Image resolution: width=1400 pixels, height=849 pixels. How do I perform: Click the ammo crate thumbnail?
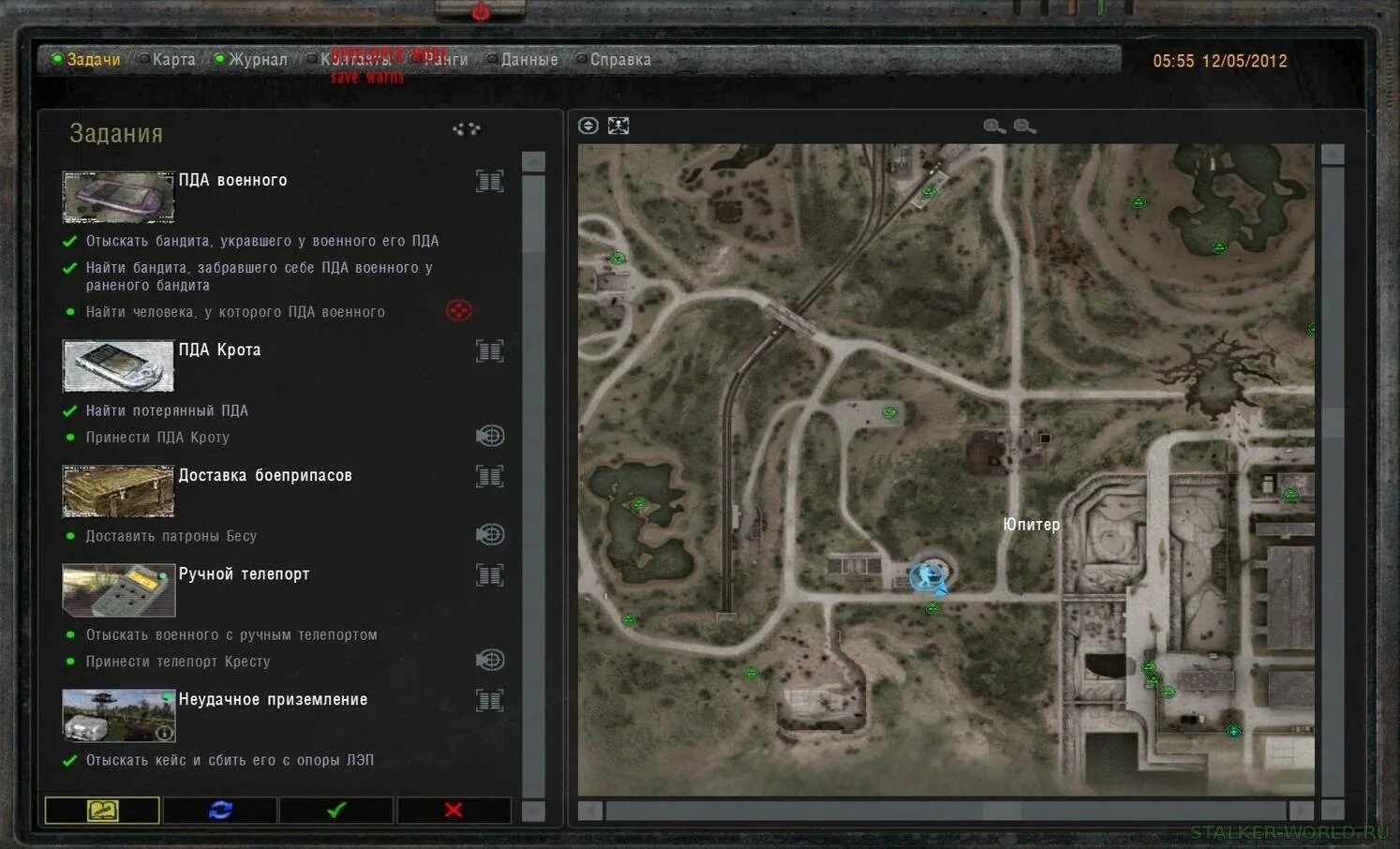click(118, 491)
